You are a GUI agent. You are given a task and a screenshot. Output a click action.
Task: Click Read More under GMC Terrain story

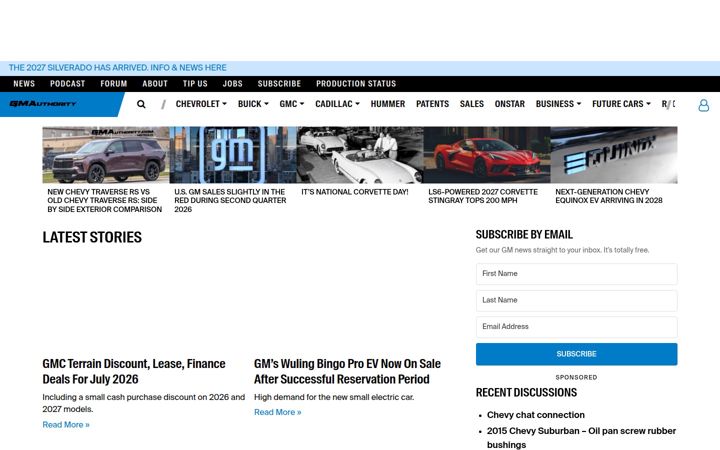click(66, 425)
